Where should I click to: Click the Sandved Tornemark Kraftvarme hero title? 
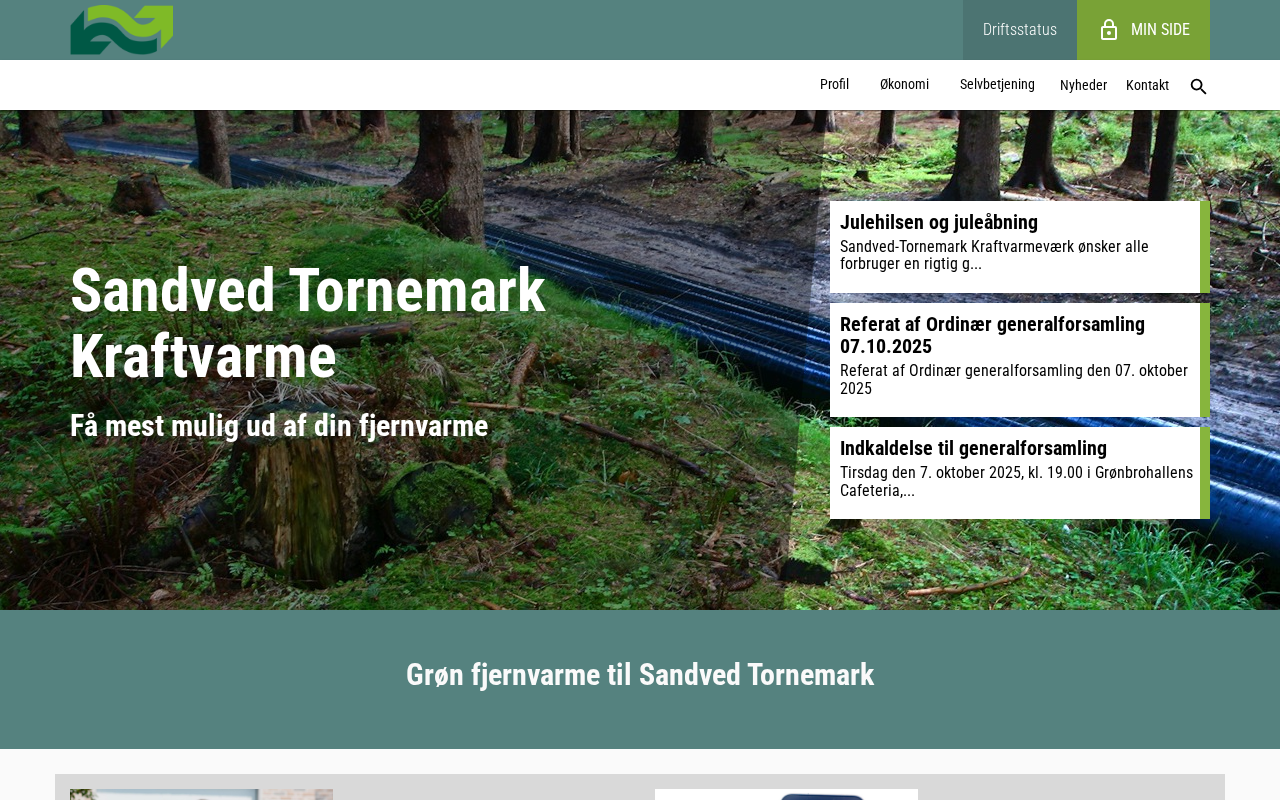[x=308, y=323]
